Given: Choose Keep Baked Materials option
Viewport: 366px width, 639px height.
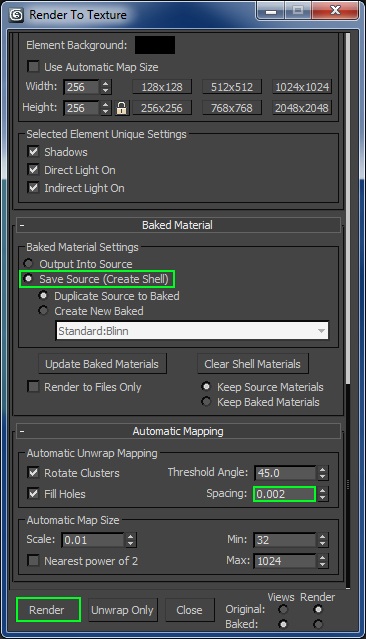Looking at the screenshot, I should click(206, 402).
